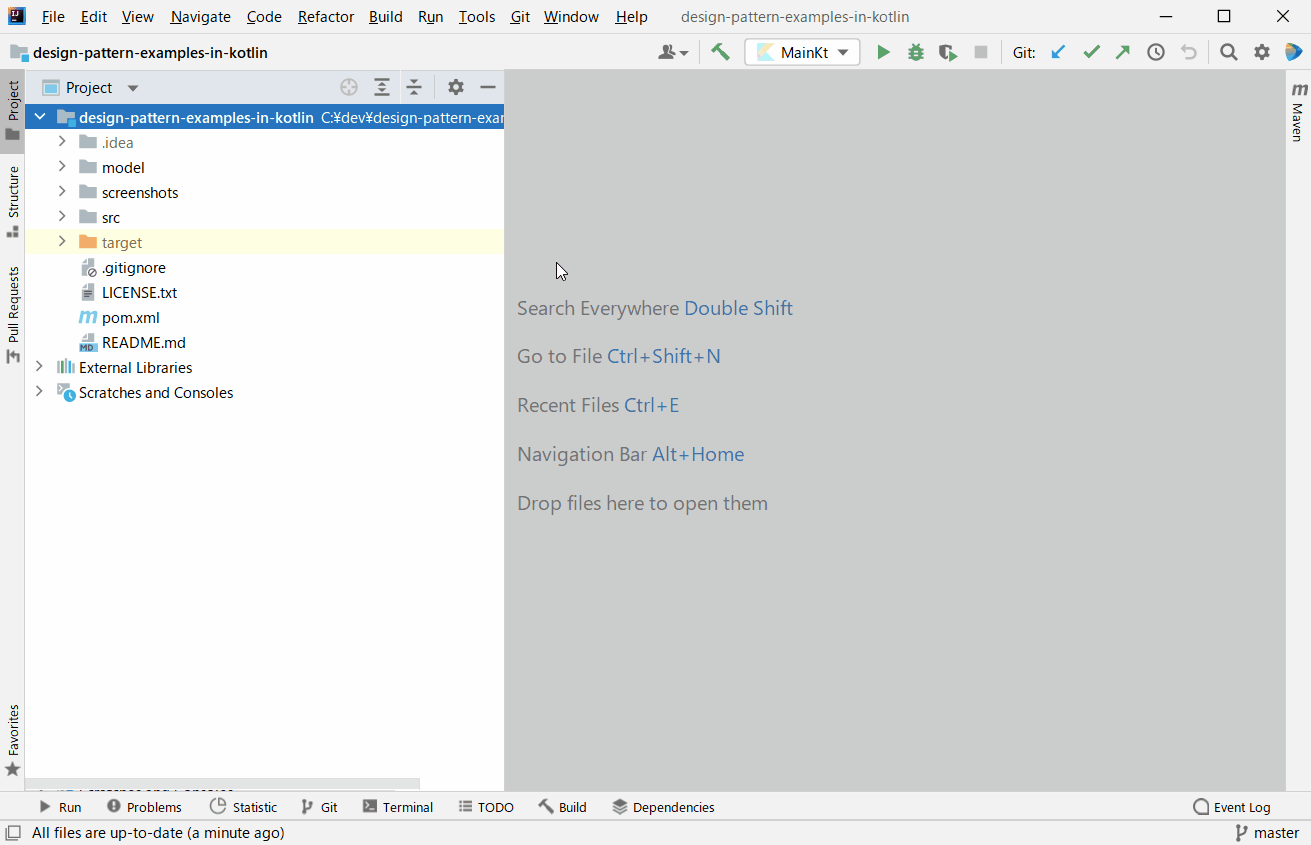Open the File menu
Screen dimensions: 1311x845
coord(53,17)
